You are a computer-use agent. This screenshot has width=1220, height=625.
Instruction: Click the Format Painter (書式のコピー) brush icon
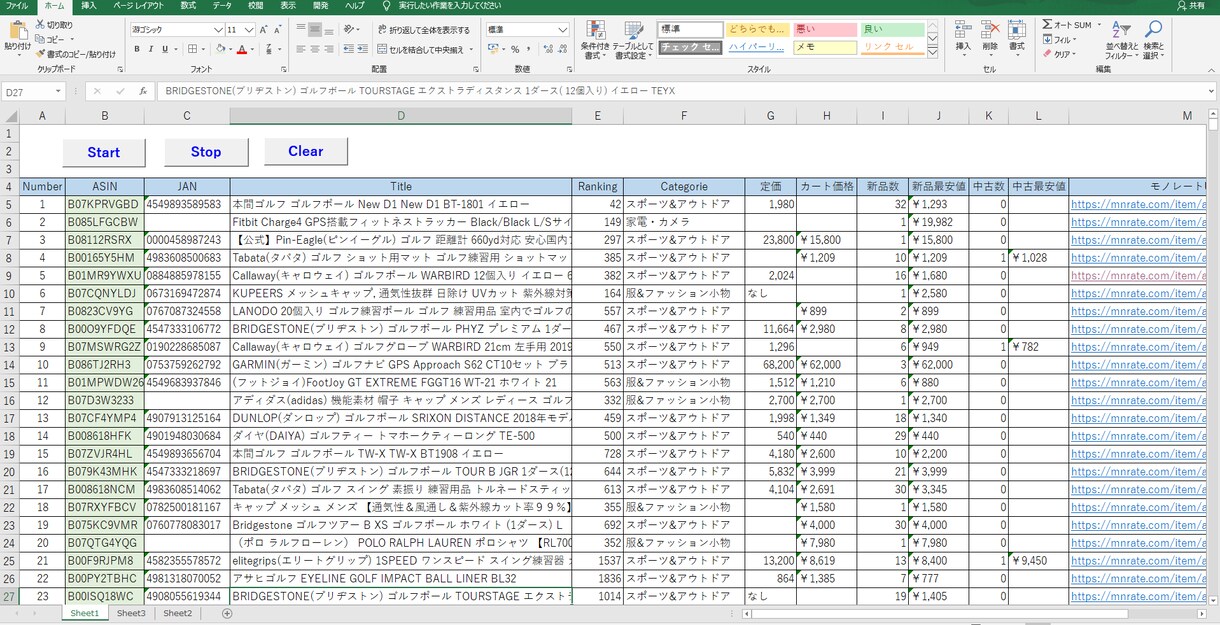[x=39, y=54]
